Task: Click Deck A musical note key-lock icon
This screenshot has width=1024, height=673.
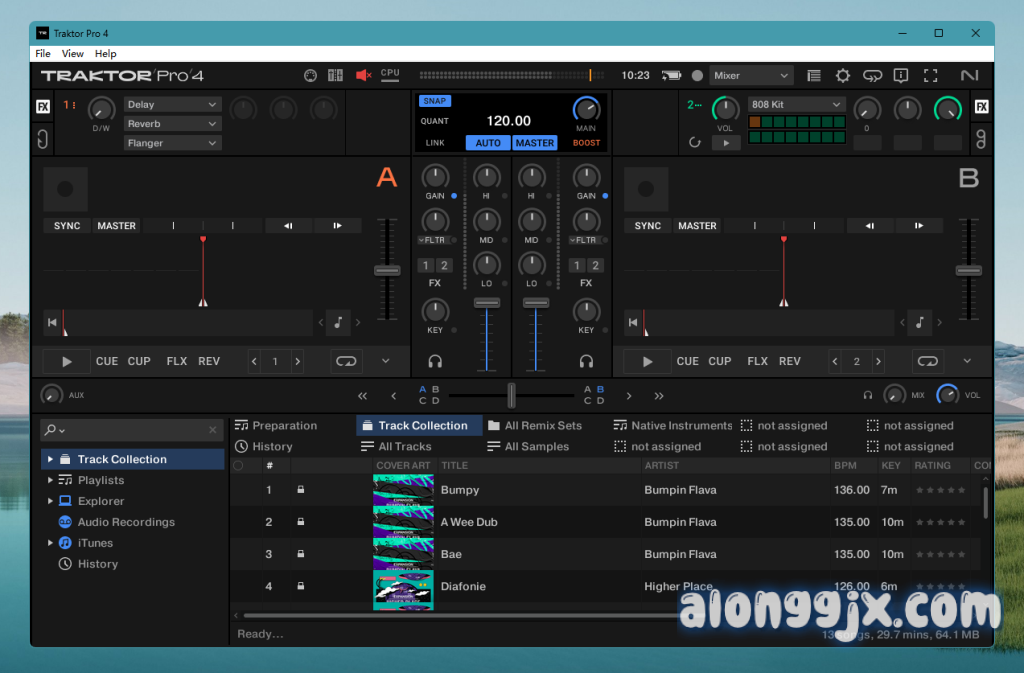Action: (338, 322)
